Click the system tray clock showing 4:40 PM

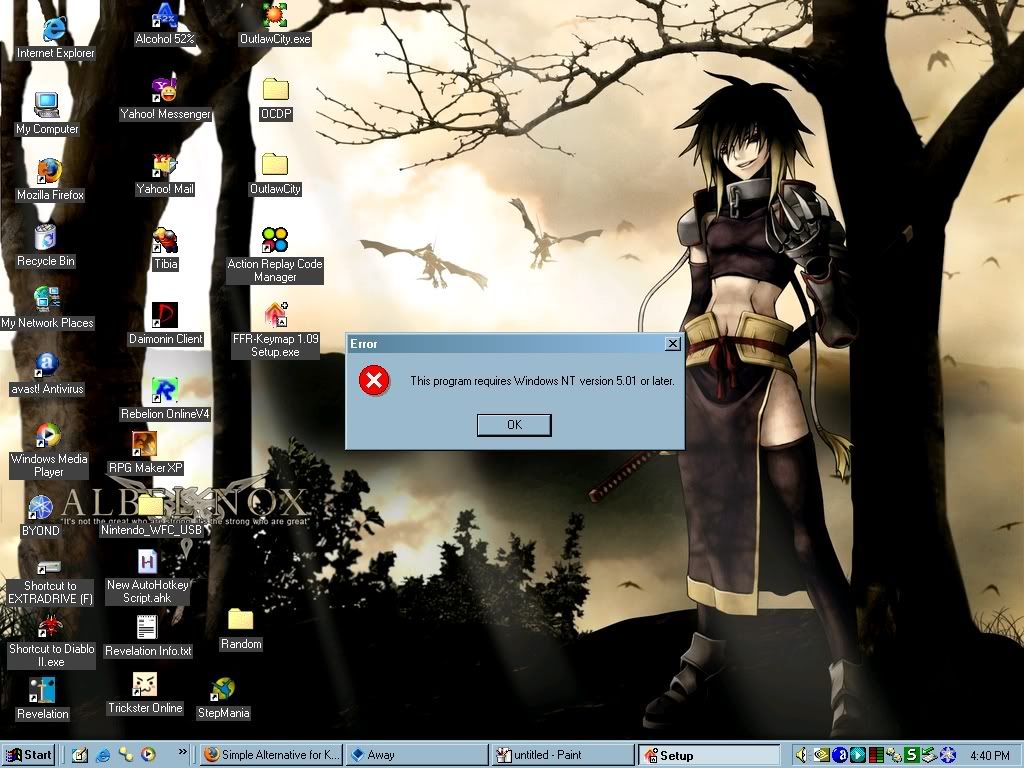coord(988,755)
